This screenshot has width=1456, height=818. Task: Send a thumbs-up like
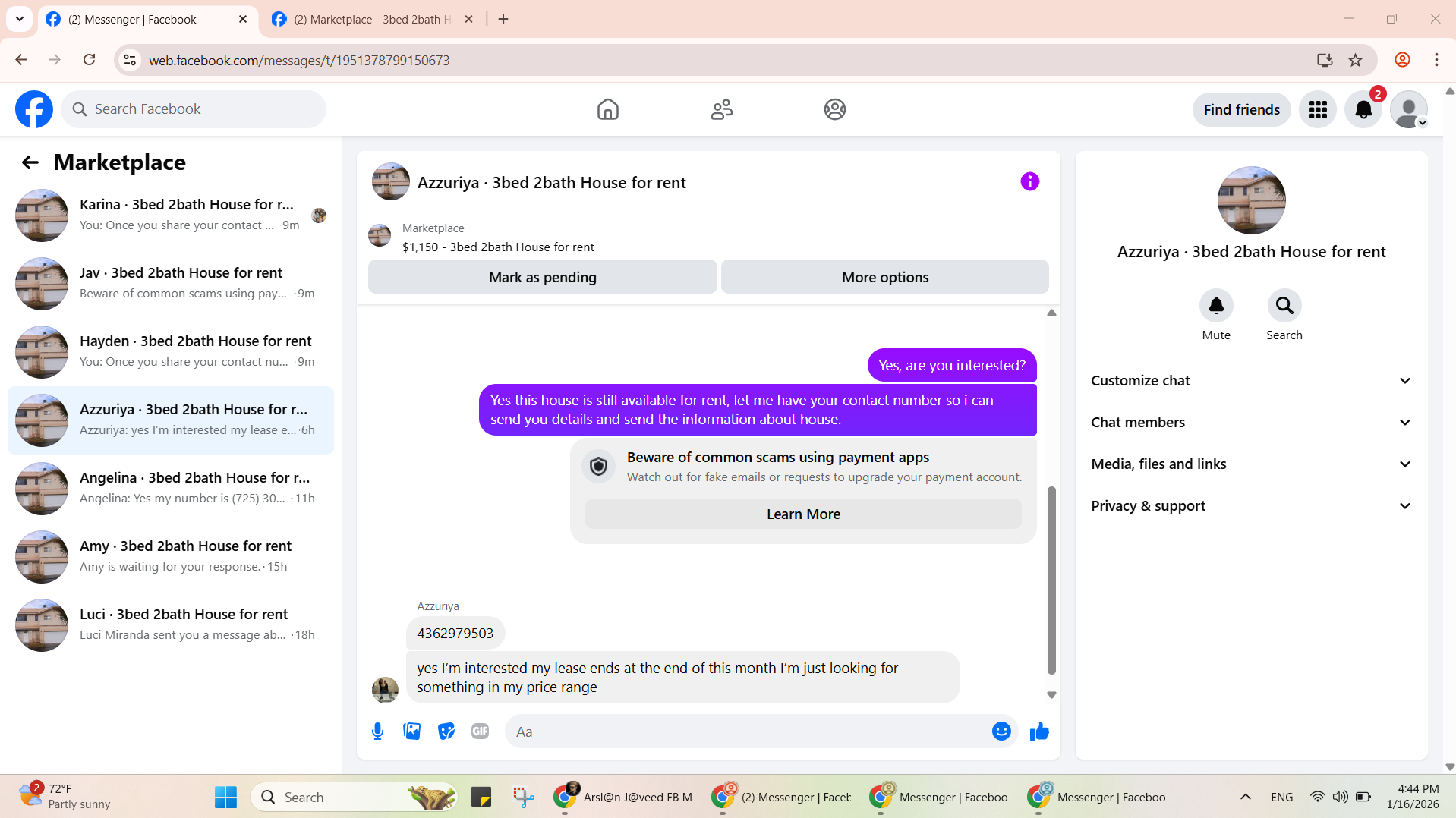pyautogui.click(x=1039, y=731)
